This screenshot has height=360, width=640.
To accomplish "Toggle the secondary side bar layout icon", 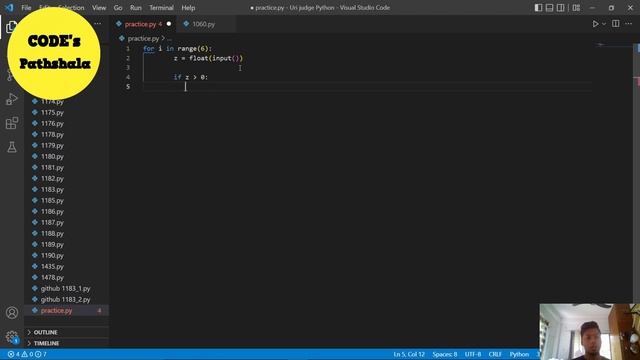I will coord(560,8).
